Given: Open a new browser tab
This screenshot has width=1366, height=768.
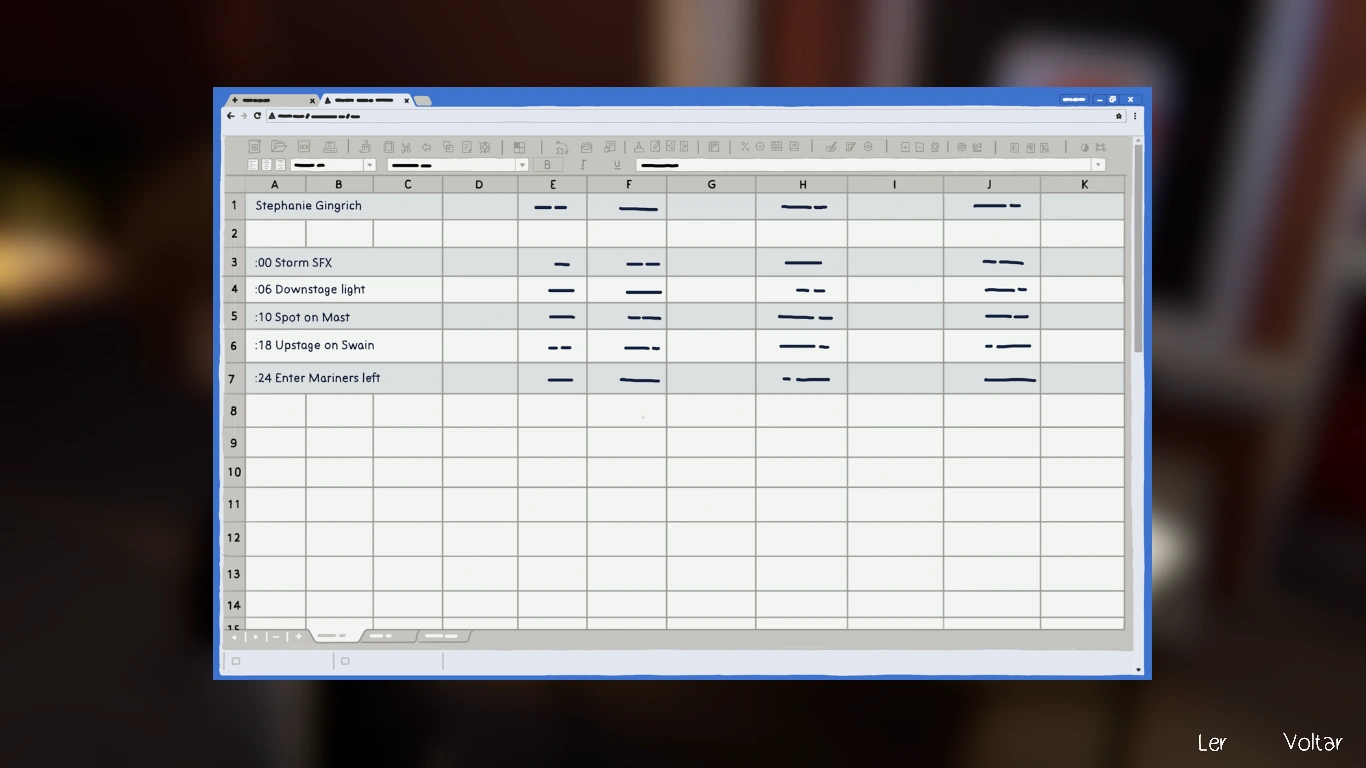Looking at the screenshot, I should [x=423, y=100].
